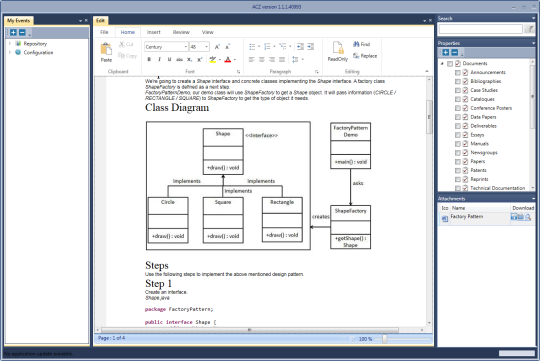Screen dimensions: 540x361
Task: Open the font name dropdown
Action: tap(186, 47)
